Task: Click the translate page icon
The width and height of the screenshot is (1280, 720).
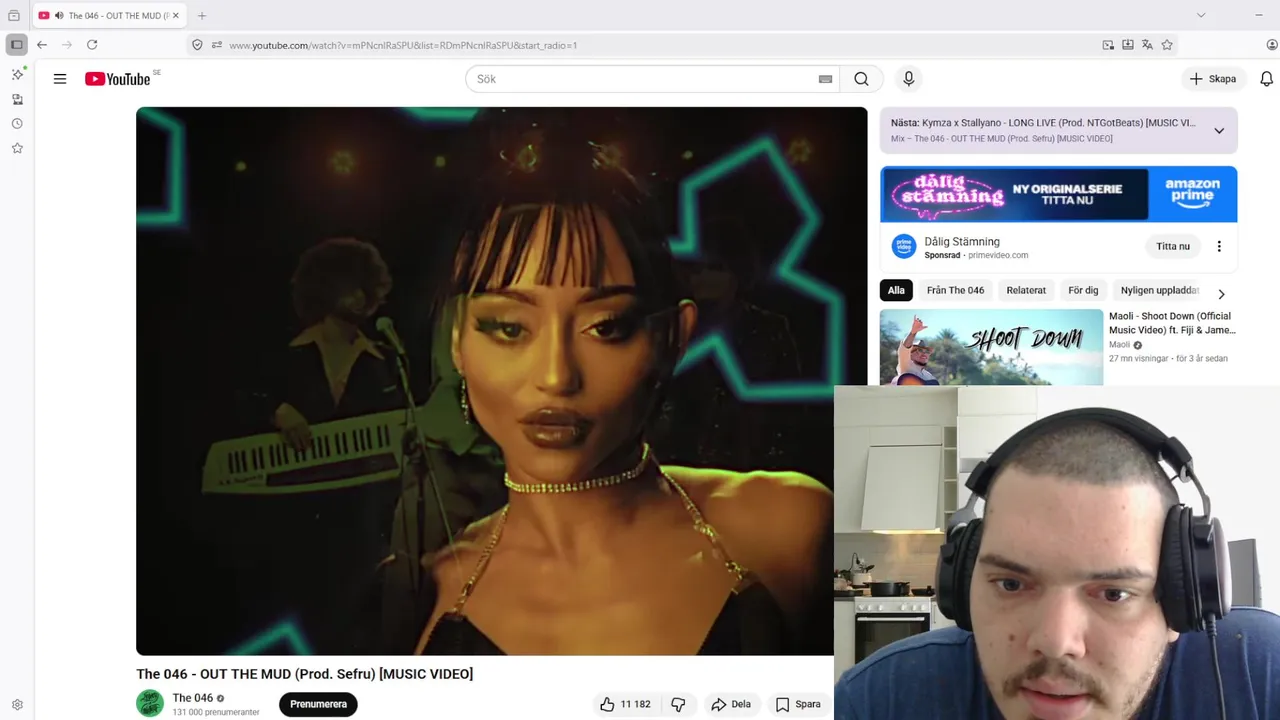Action: coord(1147,45)
